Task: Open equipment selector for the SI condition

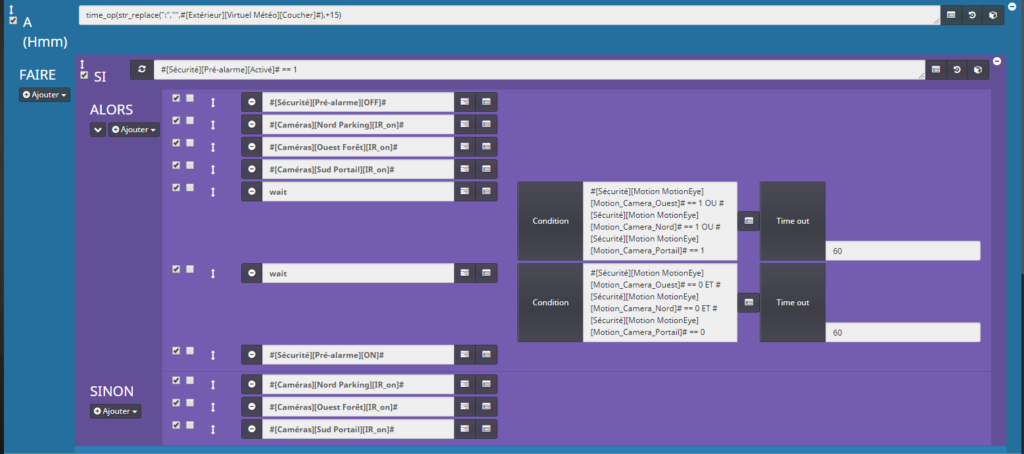Action: coord(978,70)
